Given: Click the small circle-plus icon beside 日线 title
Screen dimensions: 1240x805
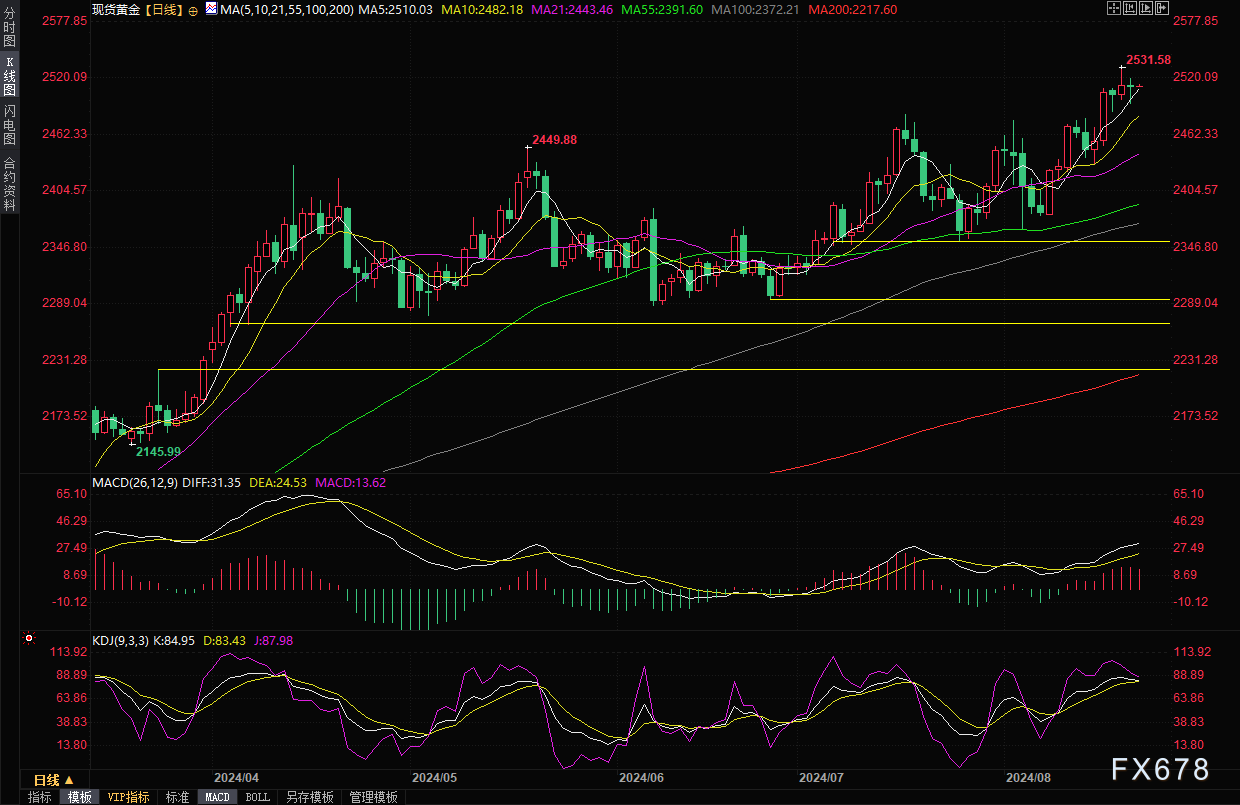Looking at the screenshot, I should tap(193, 9).
